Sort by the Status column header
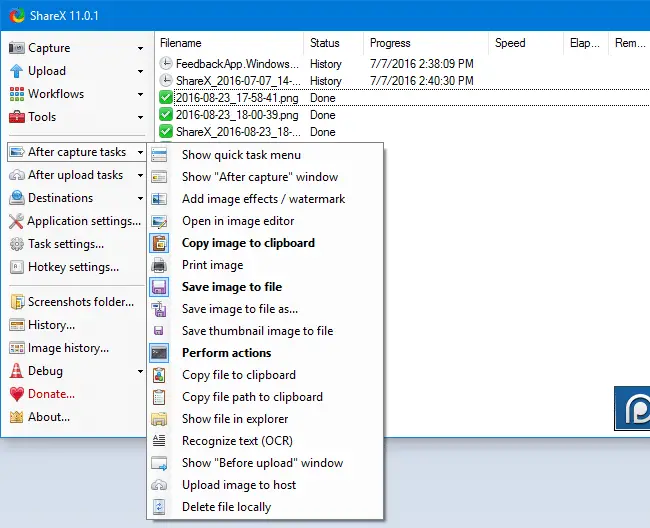650x528 pixels. click(334, 43)
